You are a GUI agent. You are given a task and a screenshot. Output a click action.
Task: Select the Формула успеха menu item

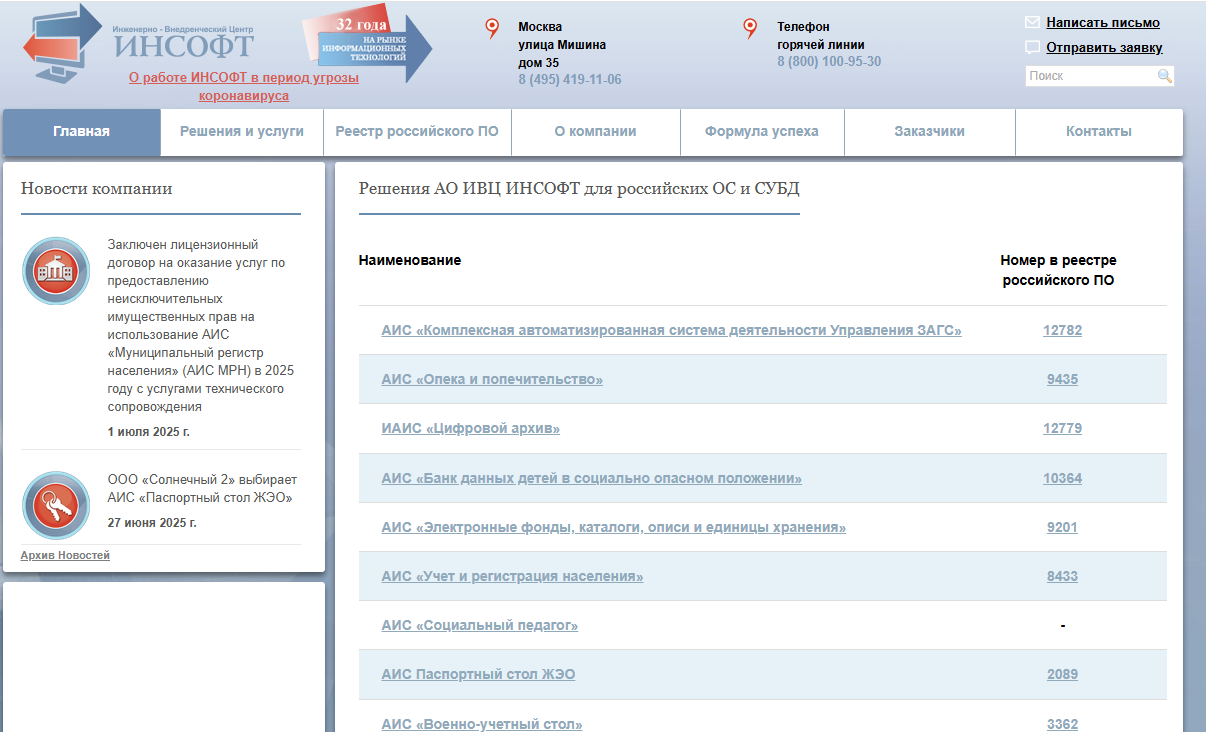click(762, 132)
